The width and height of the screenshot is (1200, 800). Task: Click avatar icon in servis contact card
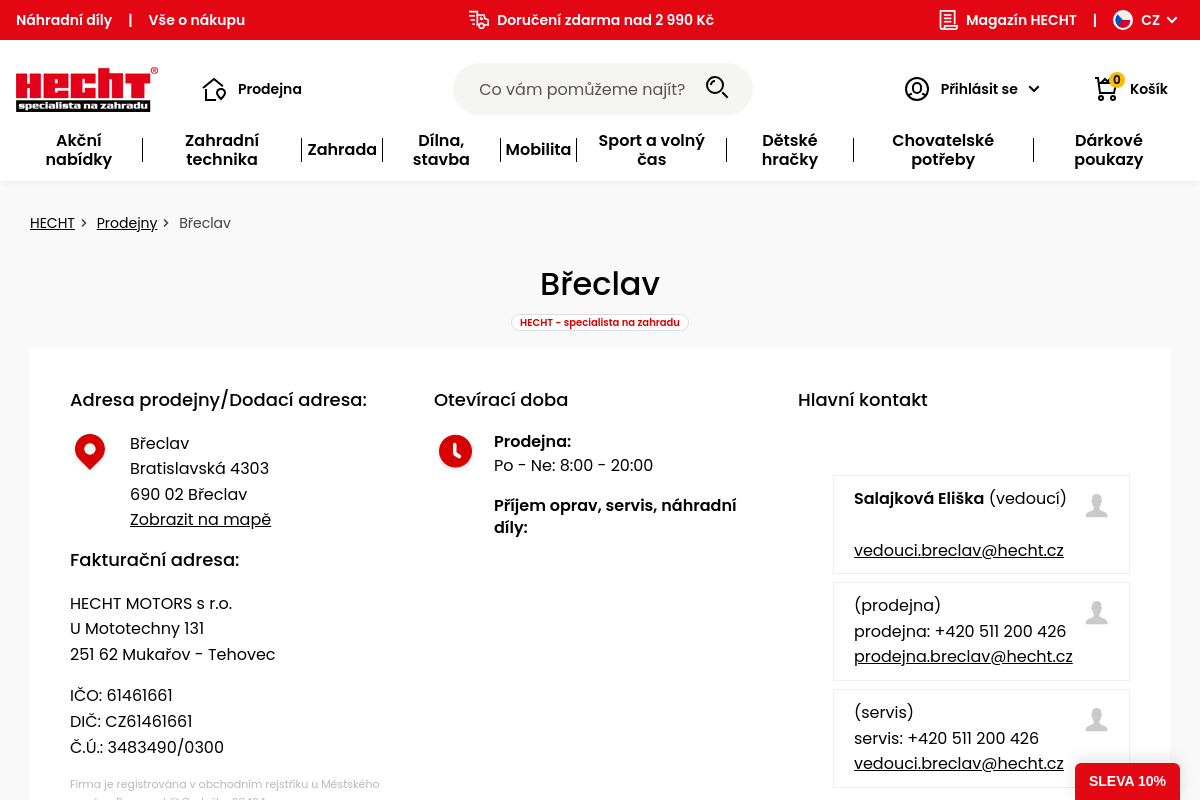(x=1097, y=720)
